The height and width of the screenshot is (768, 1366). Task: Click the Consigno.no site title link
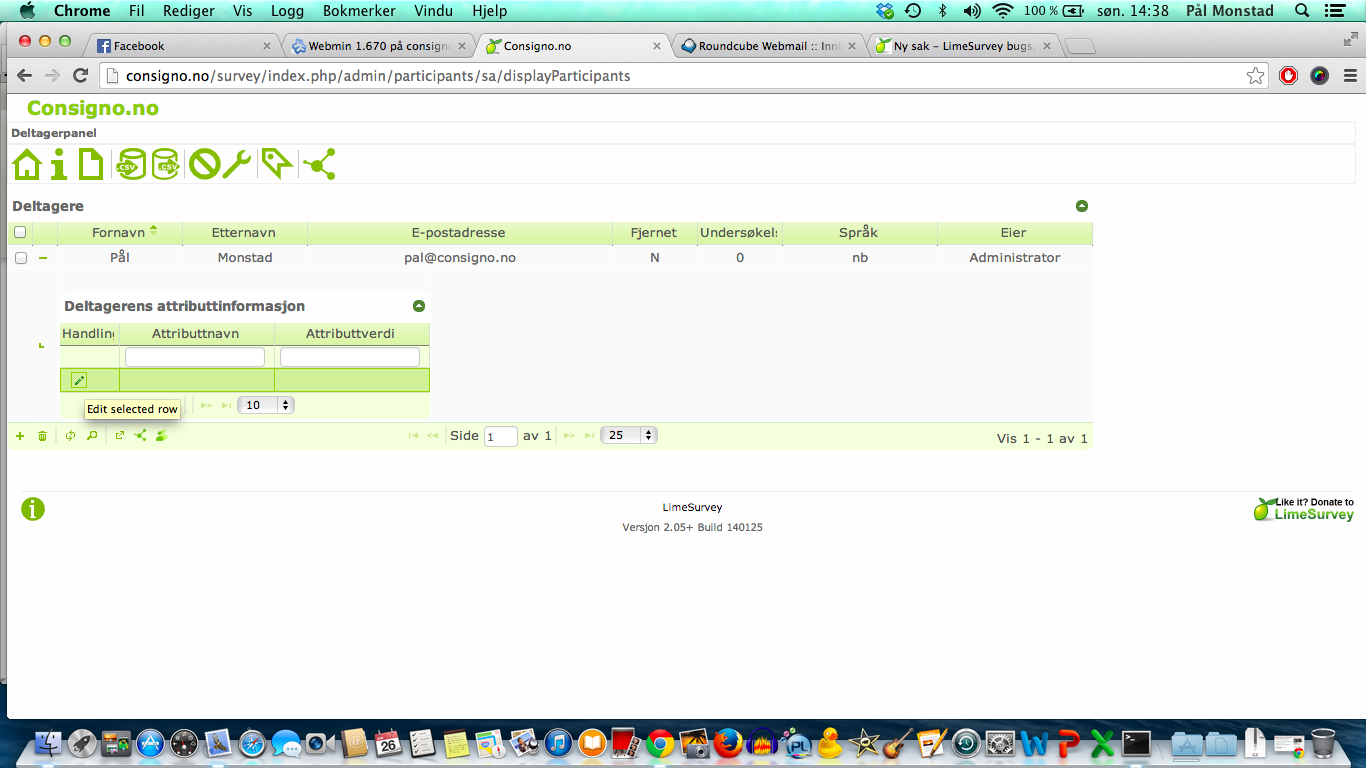point(93,108)
